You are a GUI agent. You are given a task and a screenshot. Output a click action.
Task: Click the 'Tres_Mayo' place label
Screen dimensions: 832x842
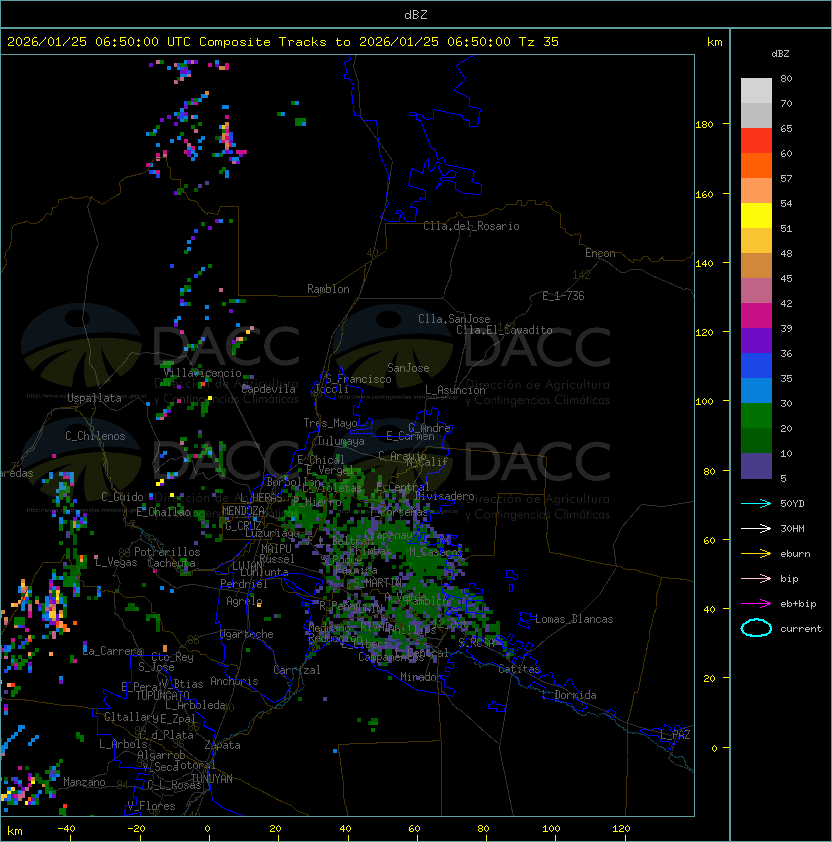330,423
